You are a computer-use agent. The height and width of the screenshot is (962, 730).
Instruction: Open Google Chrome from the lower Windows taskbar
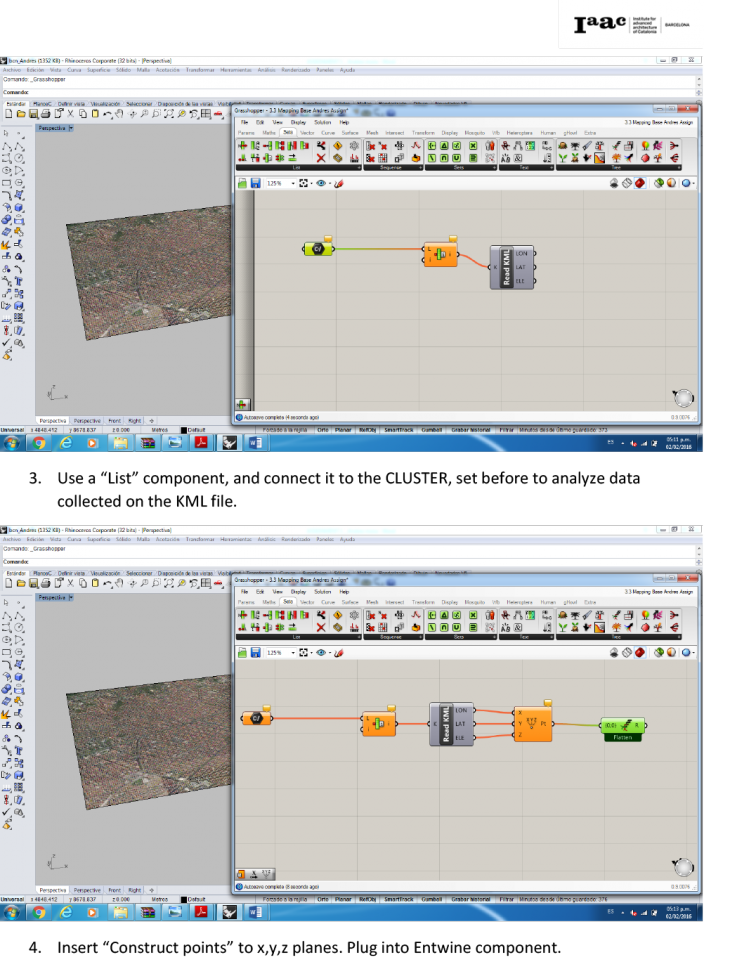[x=39, y=912]
